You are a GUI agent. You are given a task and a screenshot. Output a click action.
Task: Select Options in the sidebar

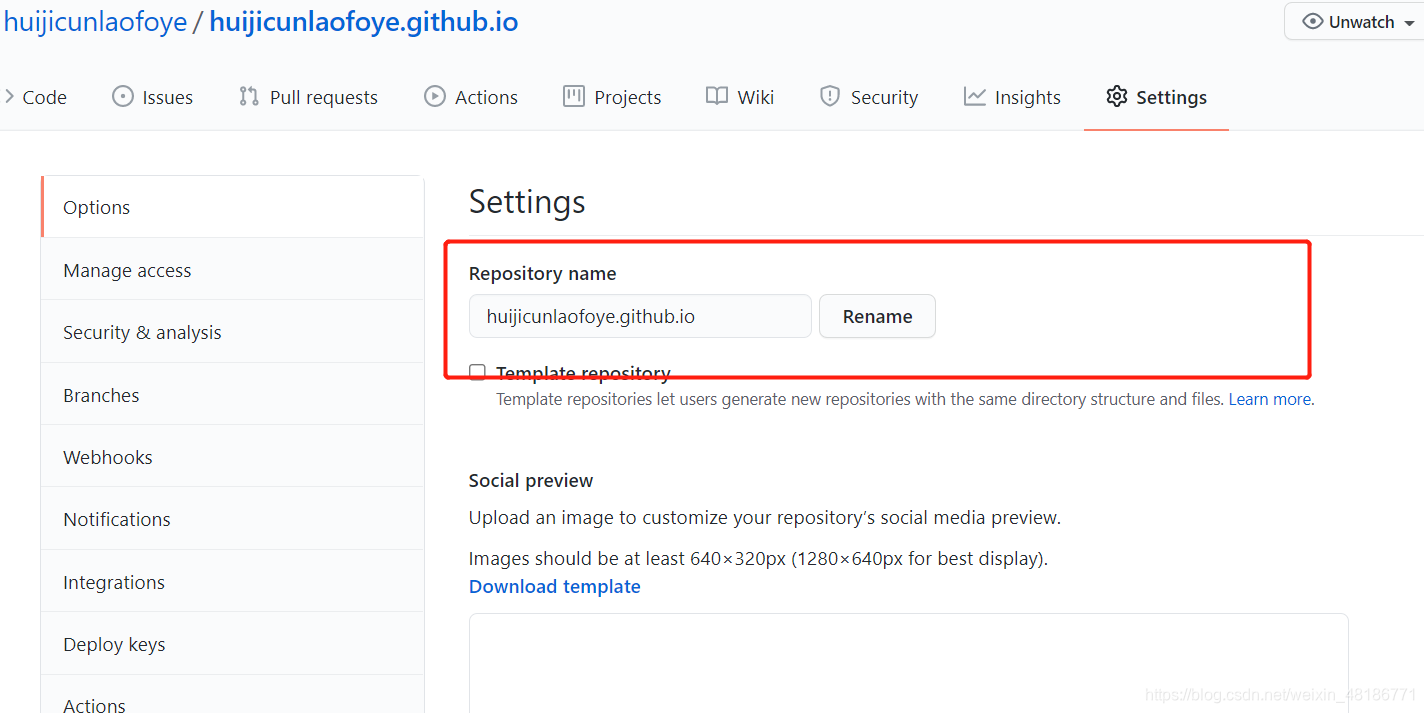click(232, 207)
